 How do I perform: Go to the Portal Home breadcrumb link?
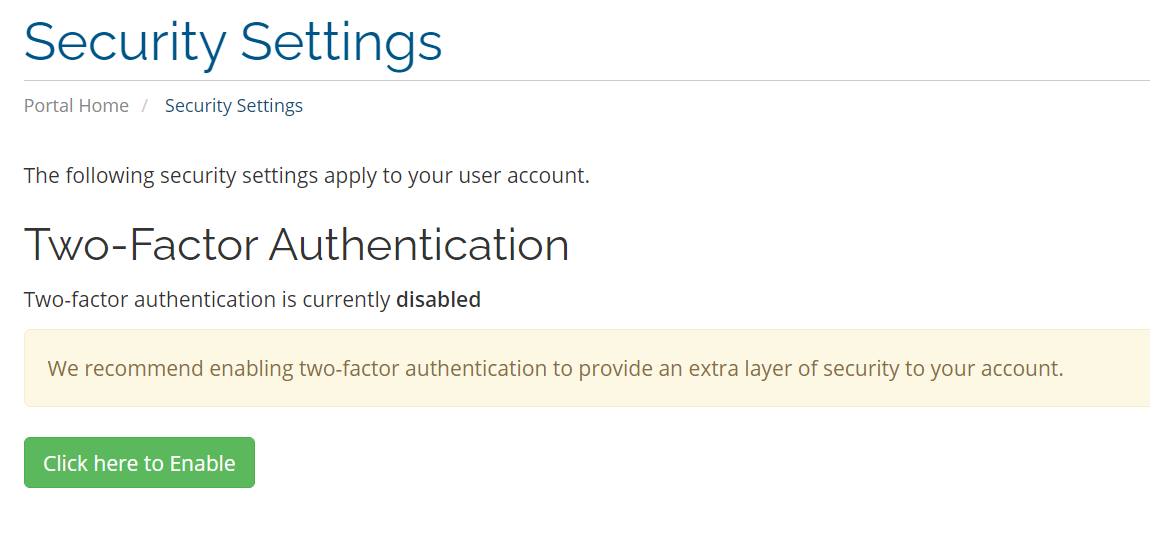click(x=76, y=105)
